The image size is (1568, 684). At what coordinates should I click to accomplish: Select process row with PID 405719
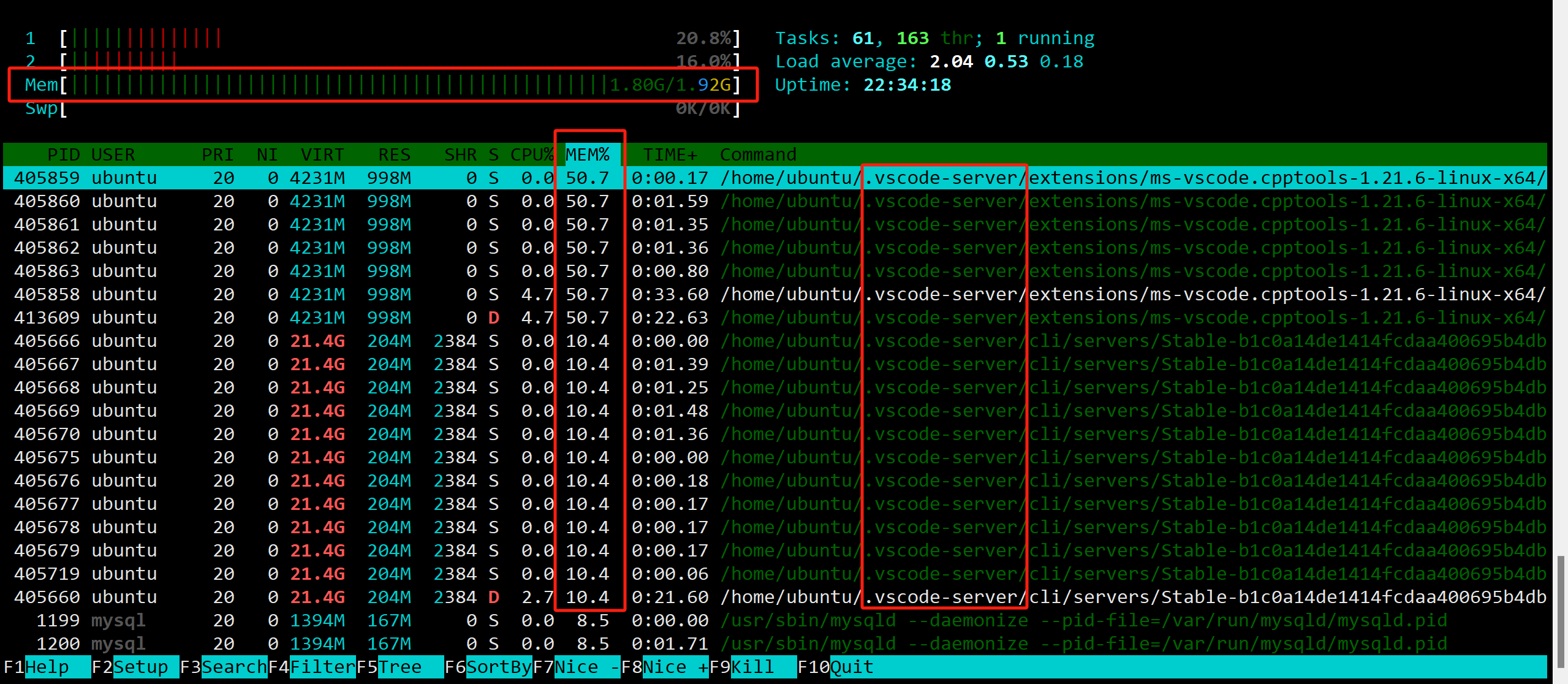(x=775, y=574)
